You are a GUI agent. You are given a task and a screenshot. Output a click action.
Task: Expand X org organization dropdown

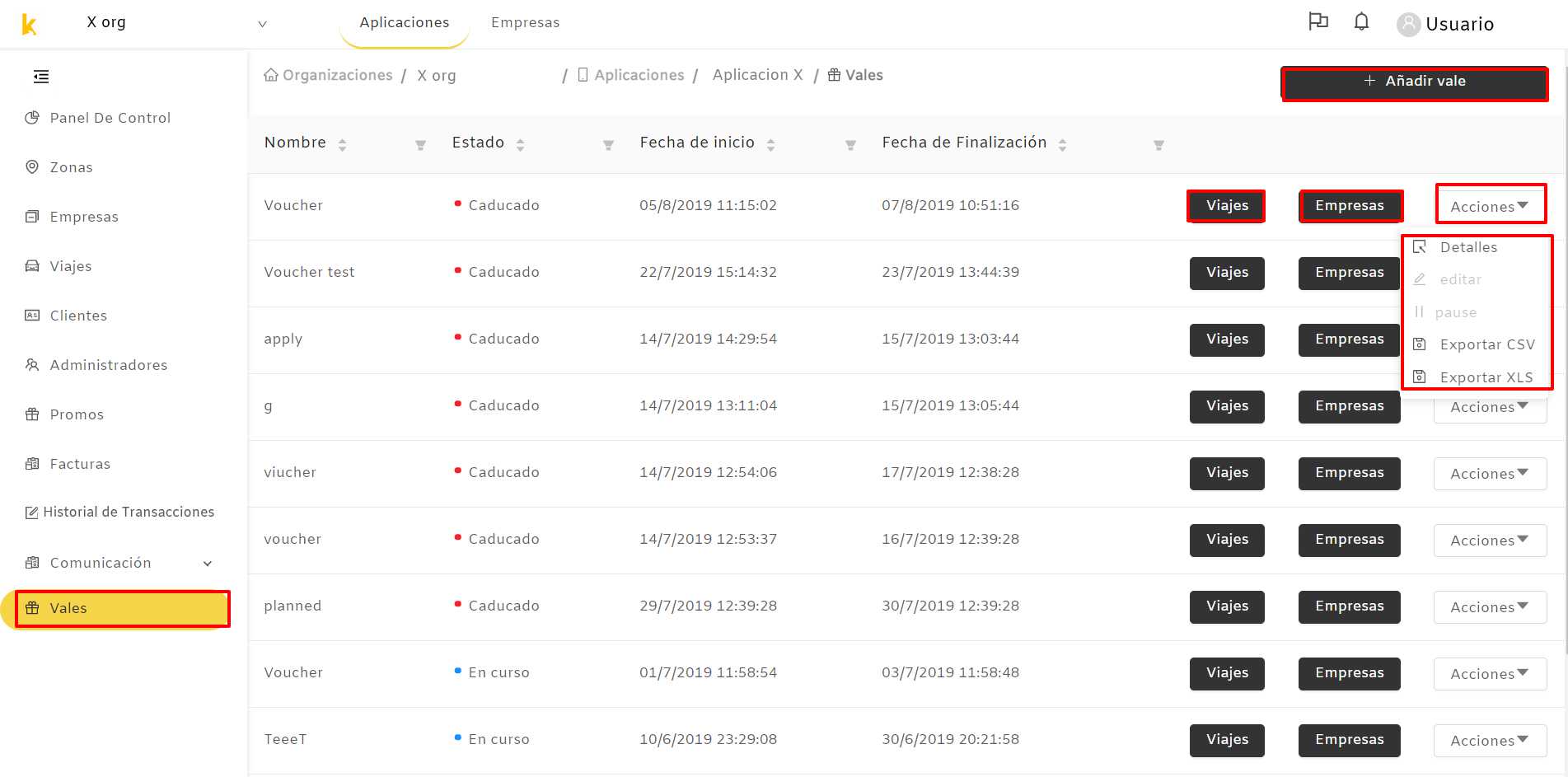(262, 24)
